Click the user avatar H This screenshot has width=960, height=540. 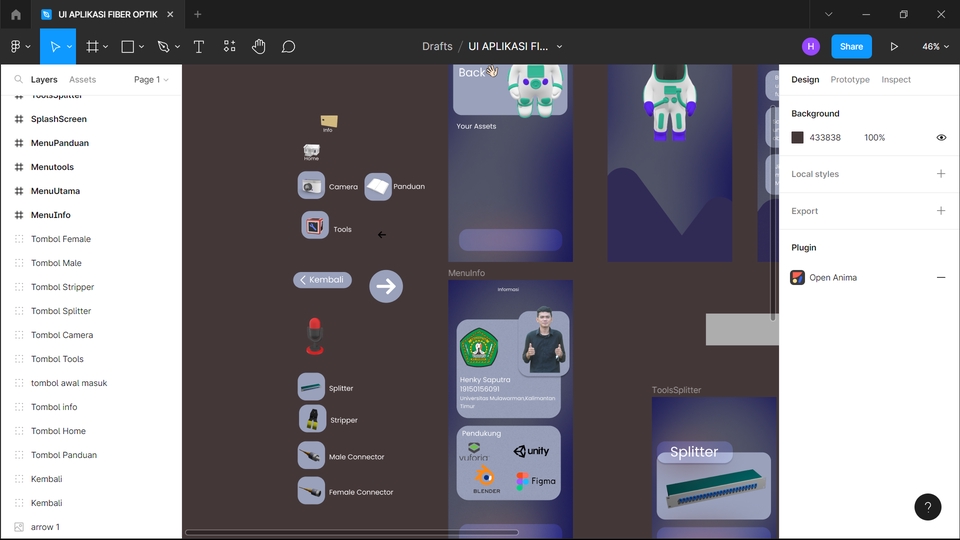point(811,47)
